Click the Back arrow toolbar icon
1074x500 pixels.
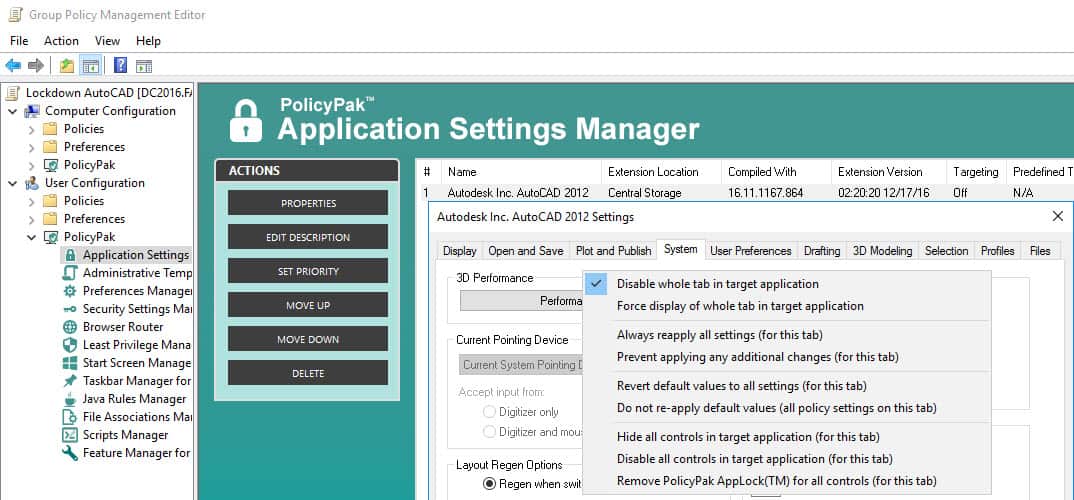13,66
